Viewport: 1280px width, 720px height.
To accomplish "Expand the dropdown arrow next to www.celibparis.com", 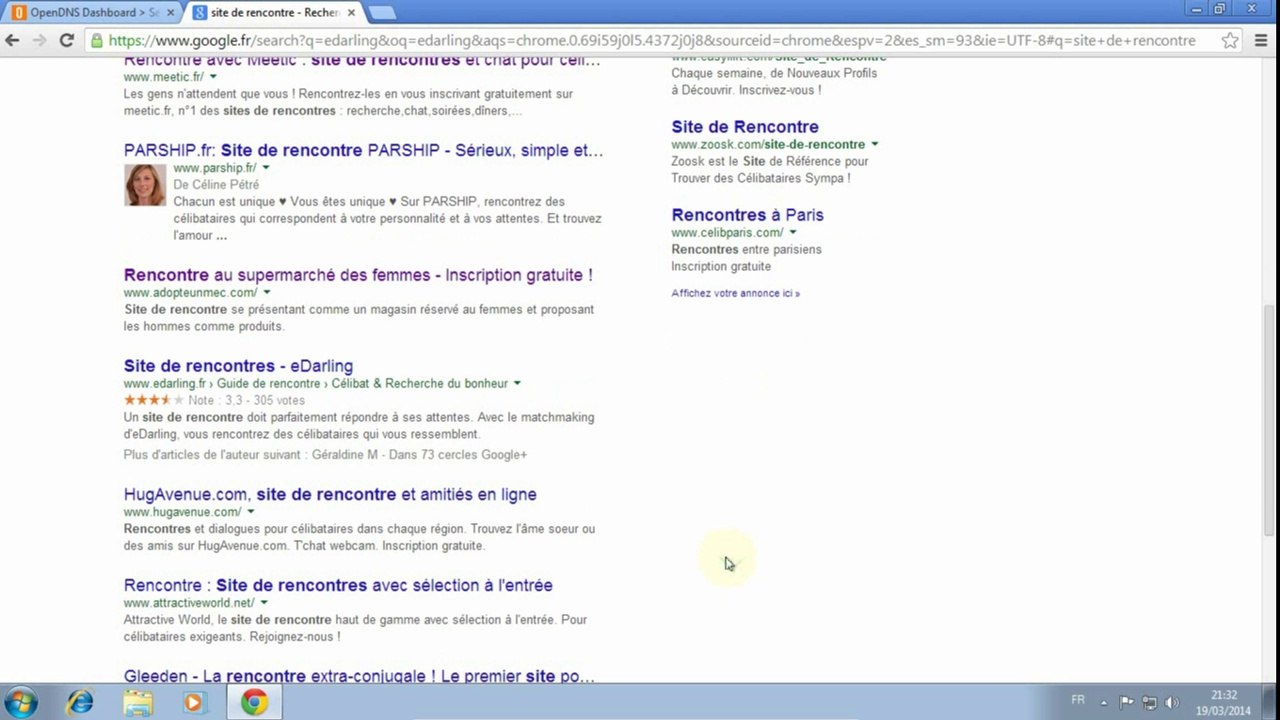I will [793, 233].
